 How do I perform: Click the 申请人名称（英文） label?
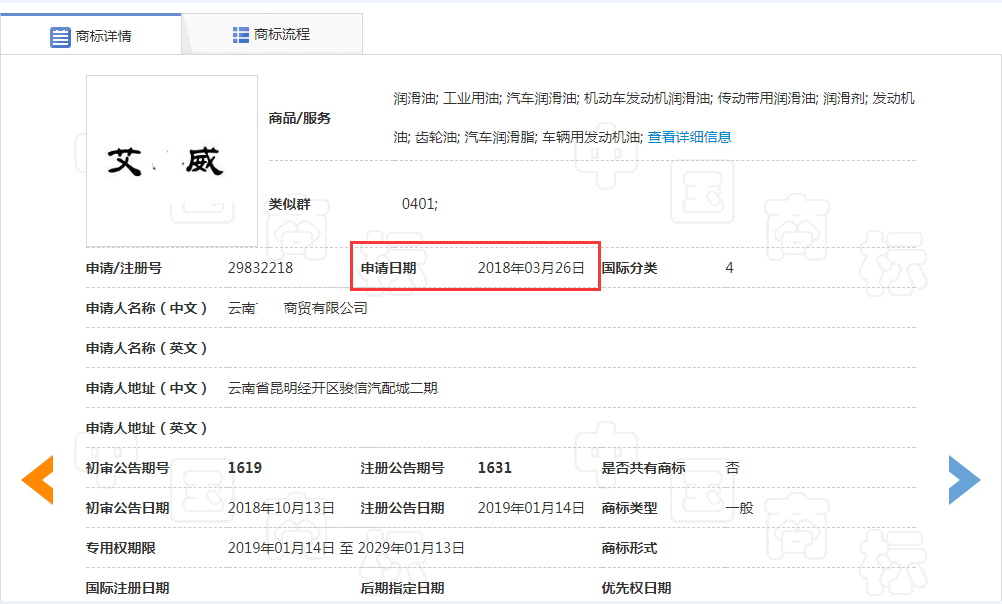tap(147, 348)
